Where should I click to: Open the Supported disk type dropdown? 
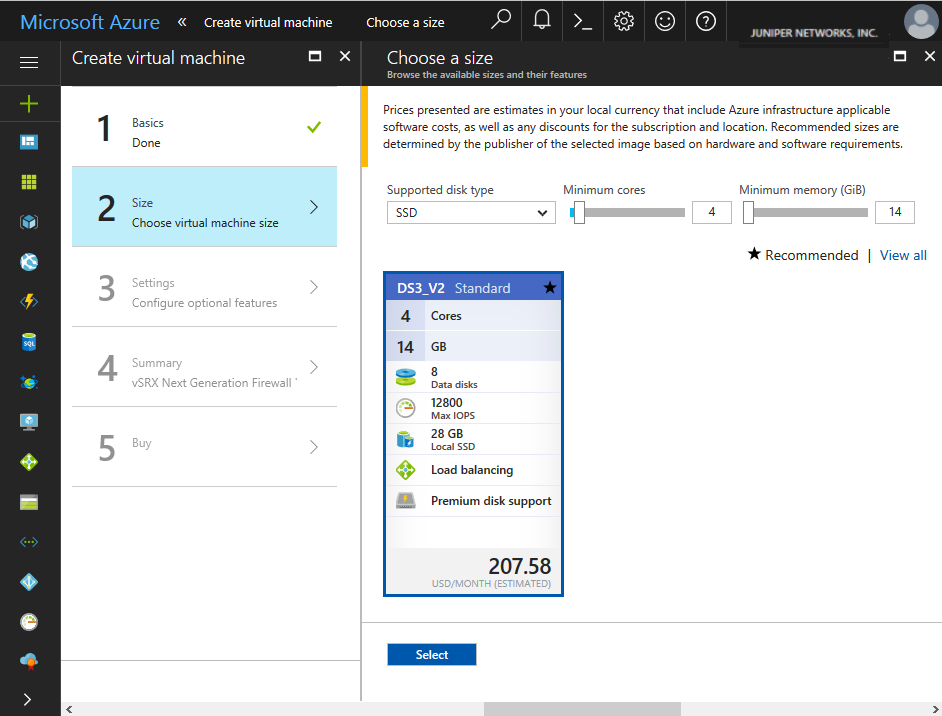[471, 212]
